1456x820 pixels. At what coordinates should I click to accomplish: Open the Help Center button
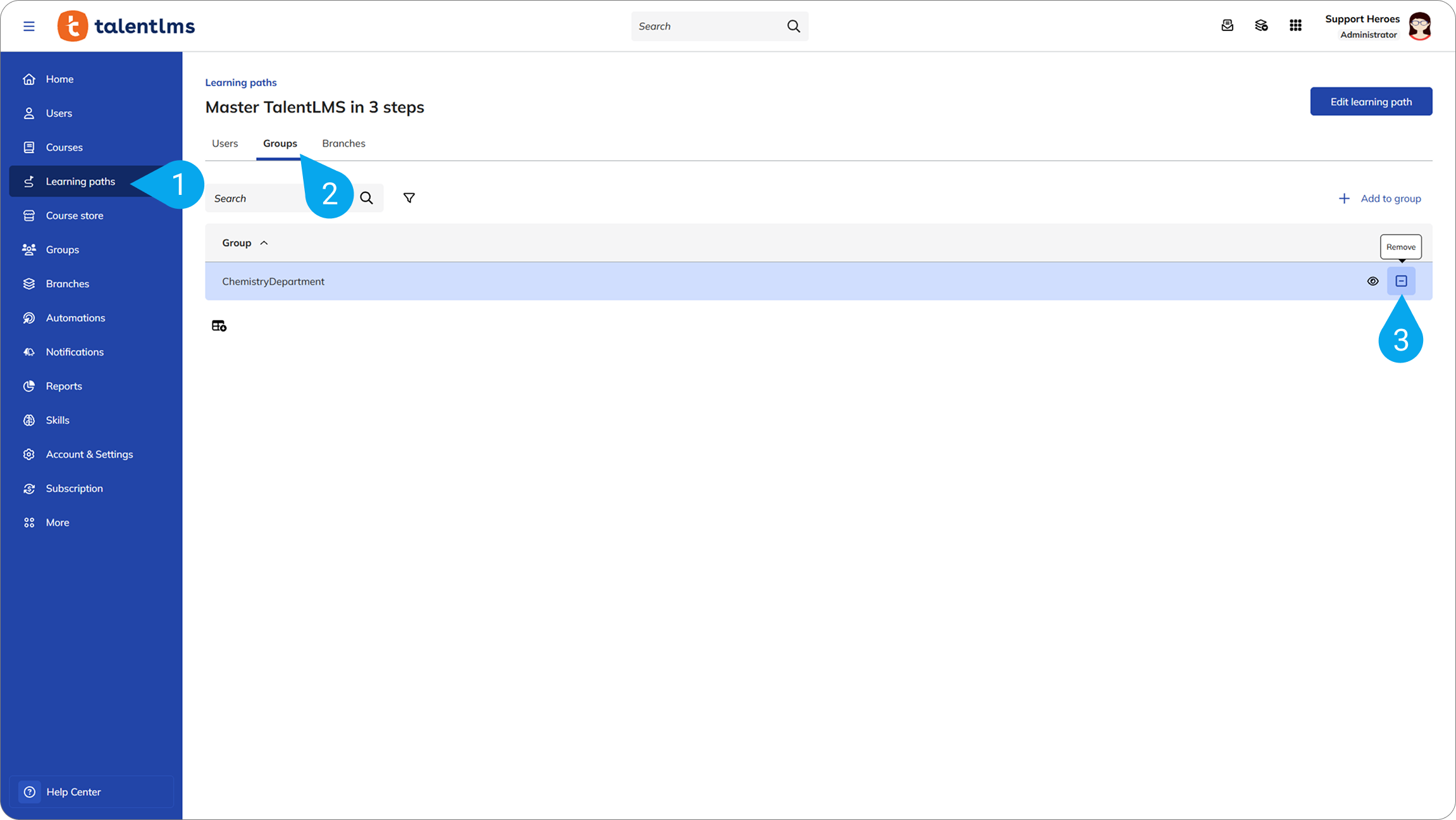[91, 792]
